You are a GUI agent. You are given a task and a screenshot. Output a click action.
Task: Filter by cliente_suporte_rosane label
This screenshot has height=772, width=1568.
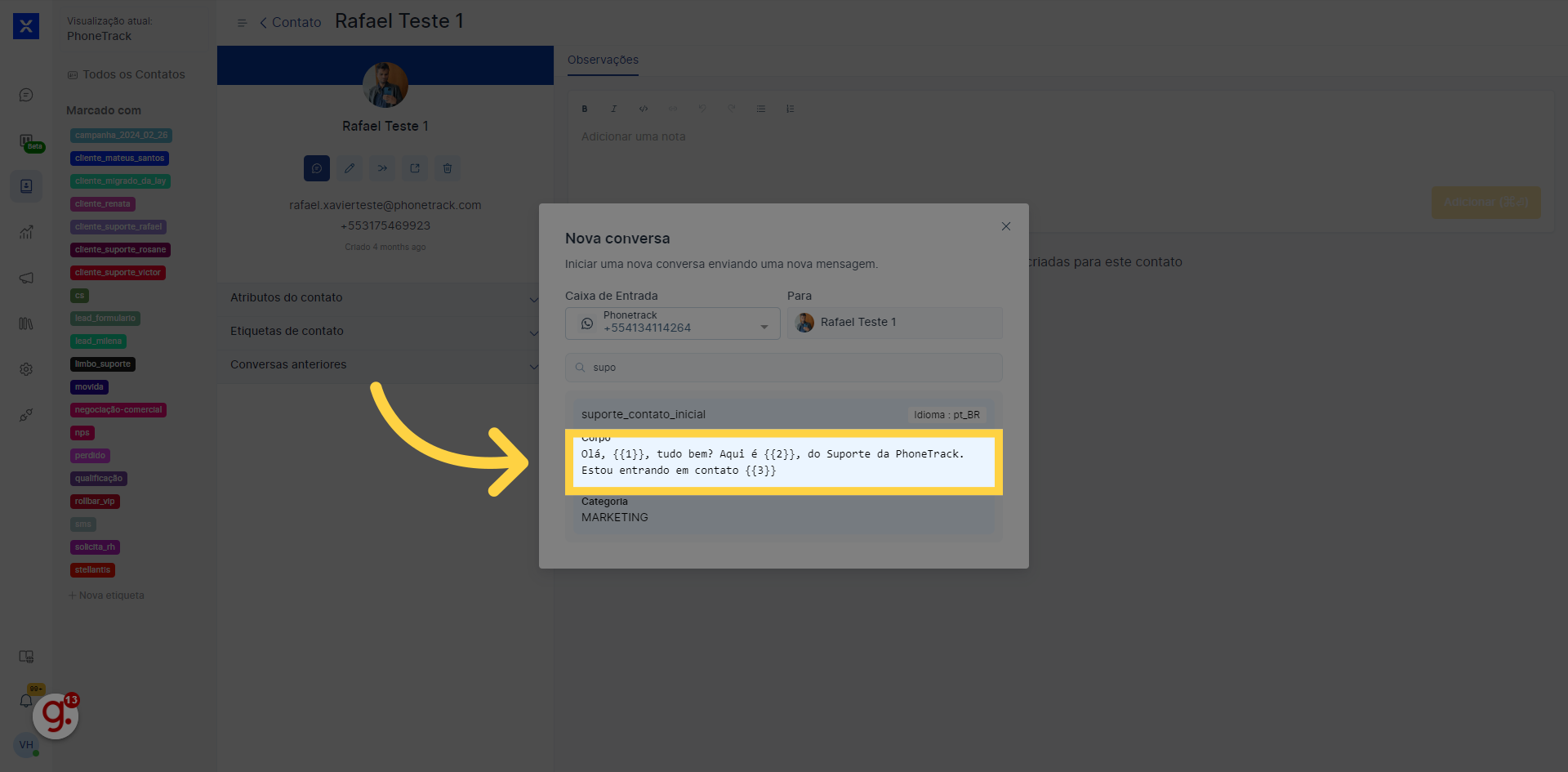pyautogui.click(x=120, y=250)
